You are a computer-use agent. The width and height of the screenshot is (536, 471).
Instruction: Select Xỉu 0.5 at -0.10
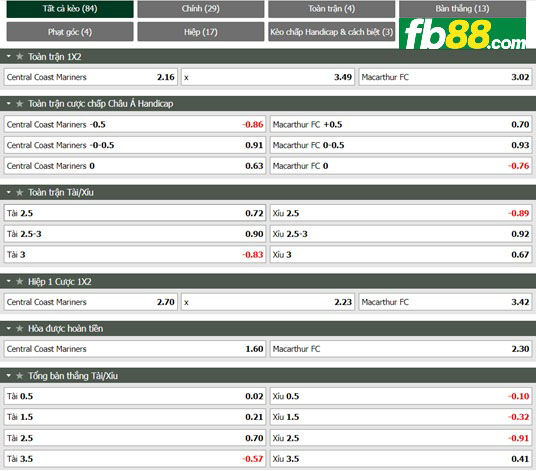(401, 396)
